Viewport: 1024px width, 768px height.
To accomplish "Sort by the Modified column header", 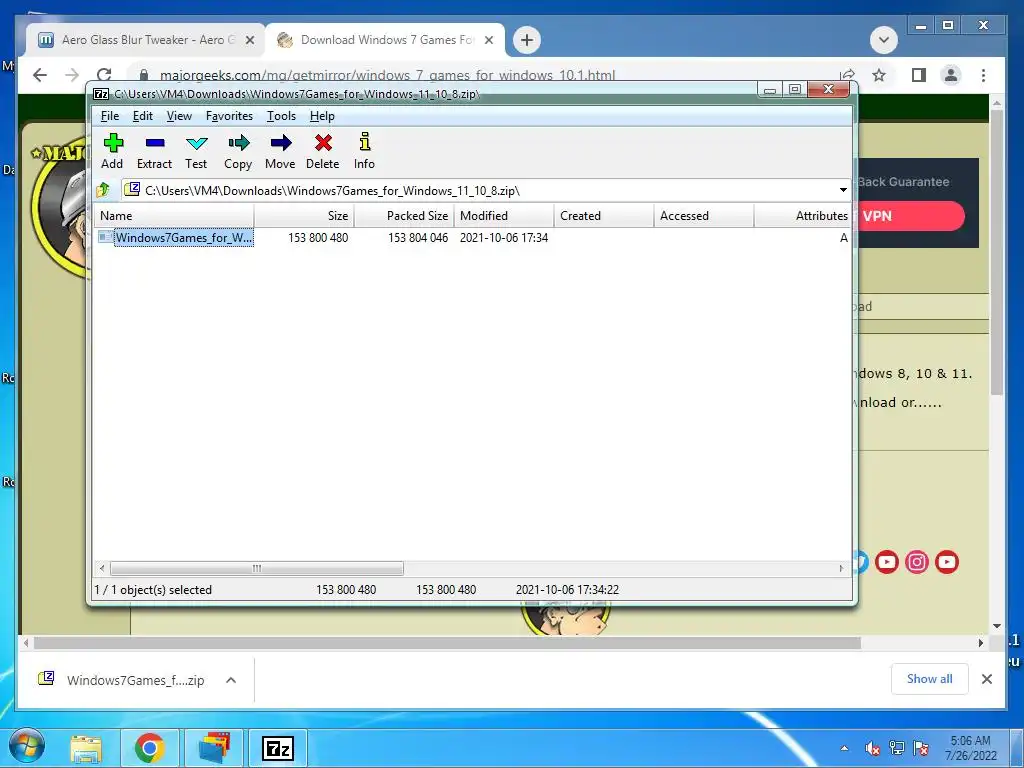I will 504,216.
